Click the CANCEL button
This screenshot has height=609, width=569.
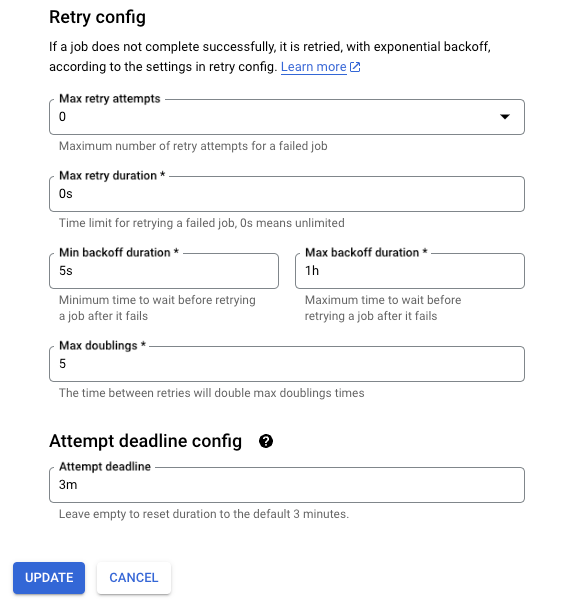tap(134, 578)
